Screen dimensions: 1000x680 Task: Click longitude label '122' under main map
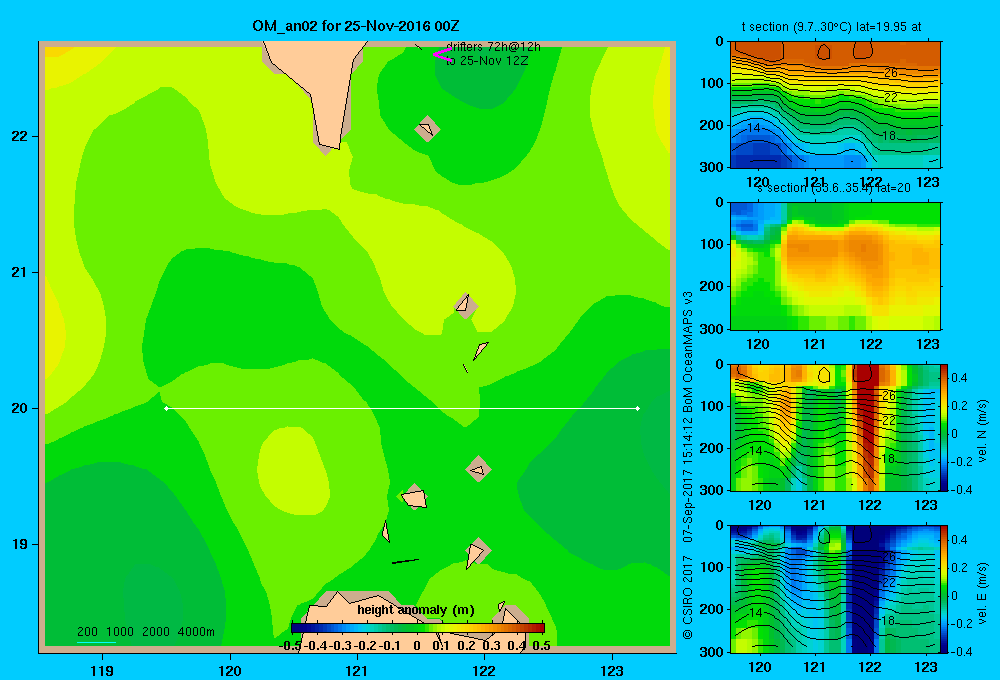pos(484,670)
